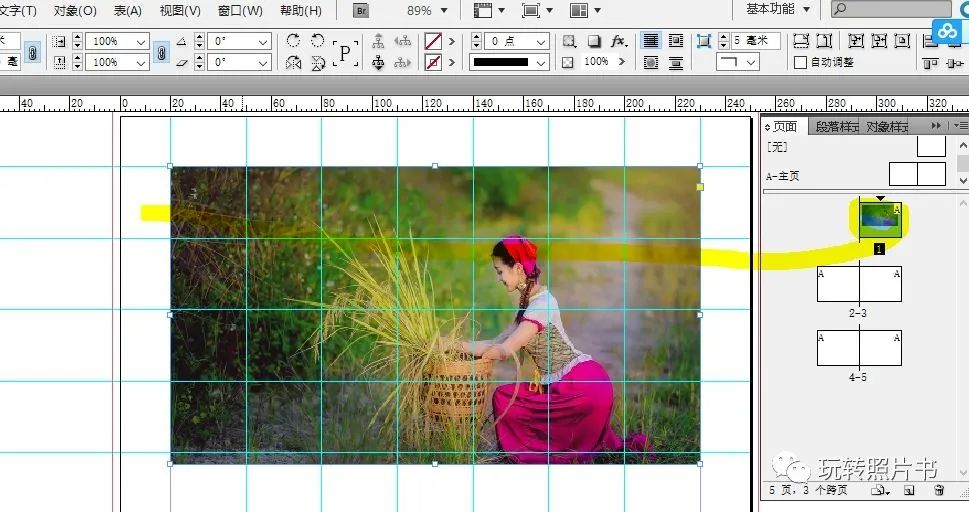Apply drop shadow effect icon
Image resolution: width=969 pixels, height=512 pixels.
coord(594,41)
